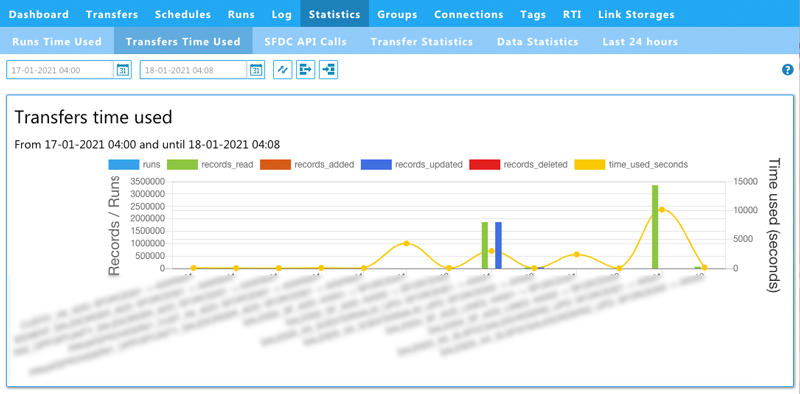The image size is (800, 394).
Task: Click the start date field 17-01-2021 04:00
Action: click(x=60, y=70)
